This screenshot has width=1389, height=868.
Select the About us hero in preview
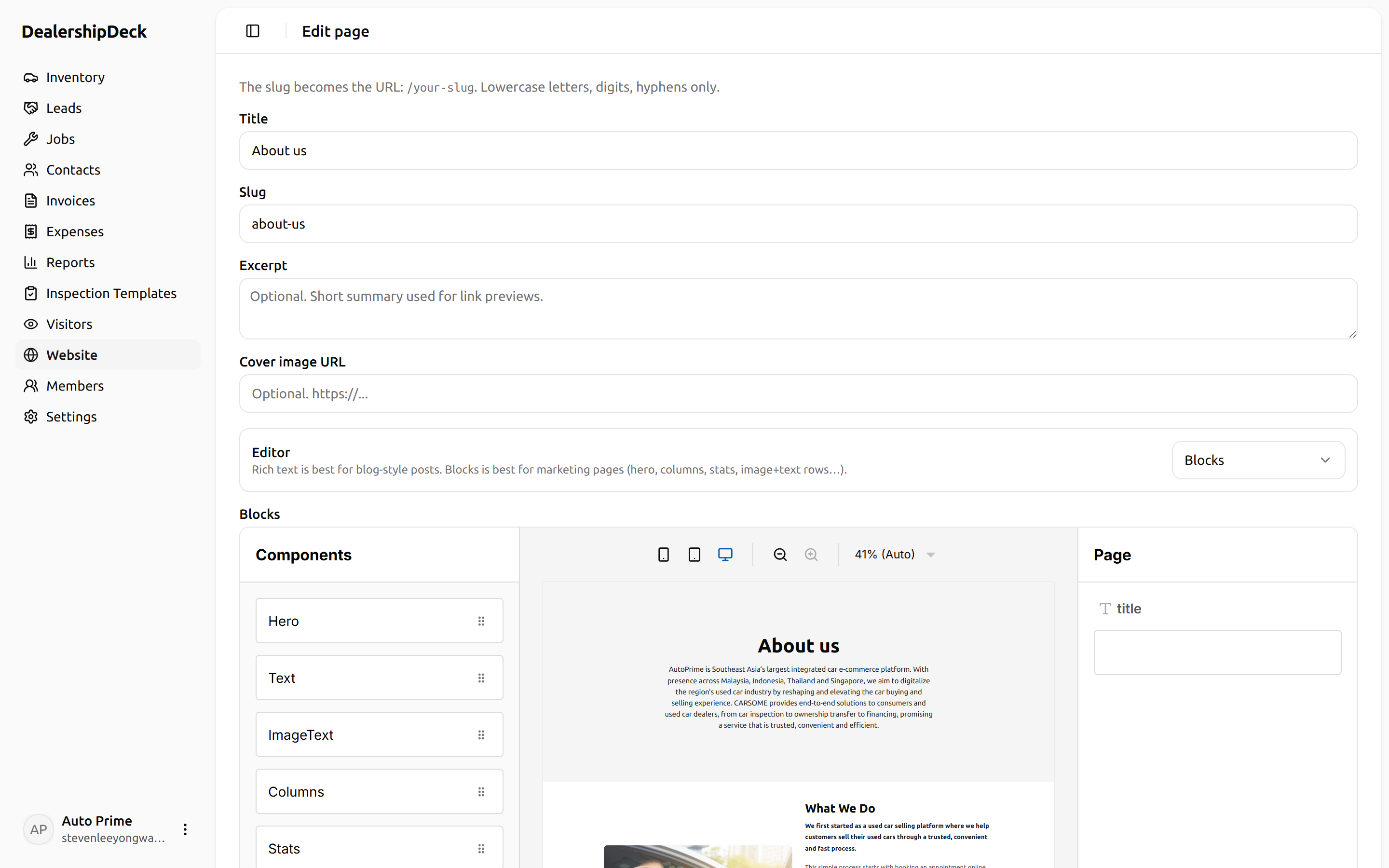798,682
